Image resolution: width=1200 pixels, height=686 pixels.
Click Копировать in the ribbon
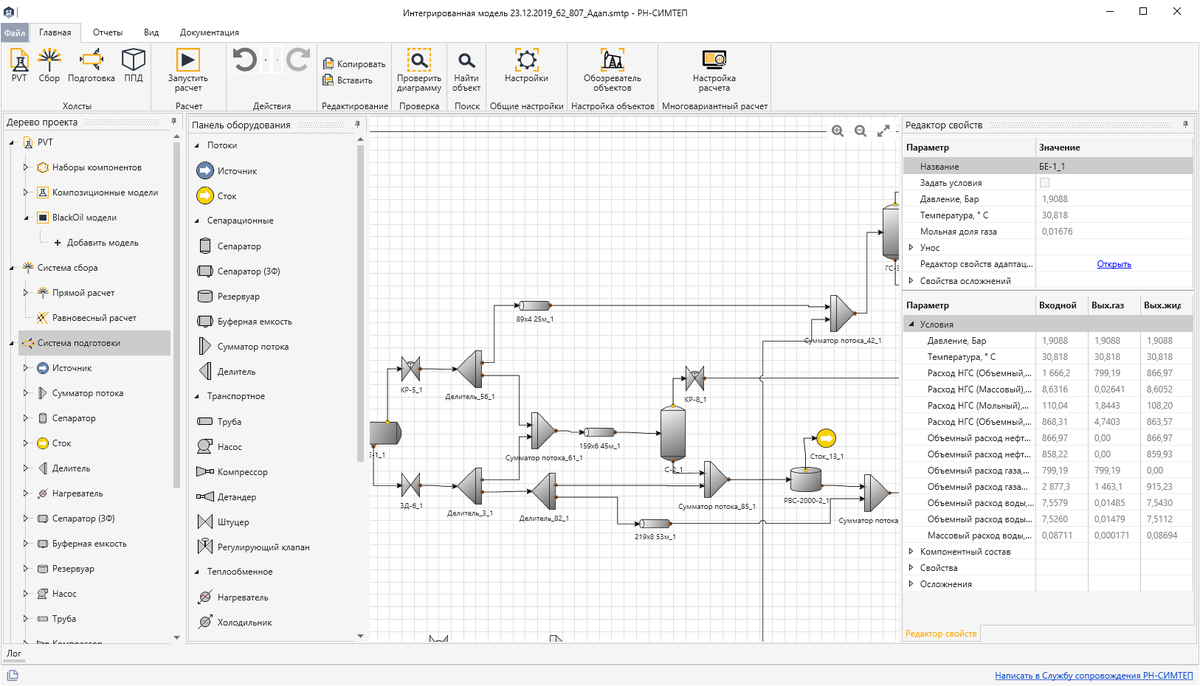click(x=354, y=64)
